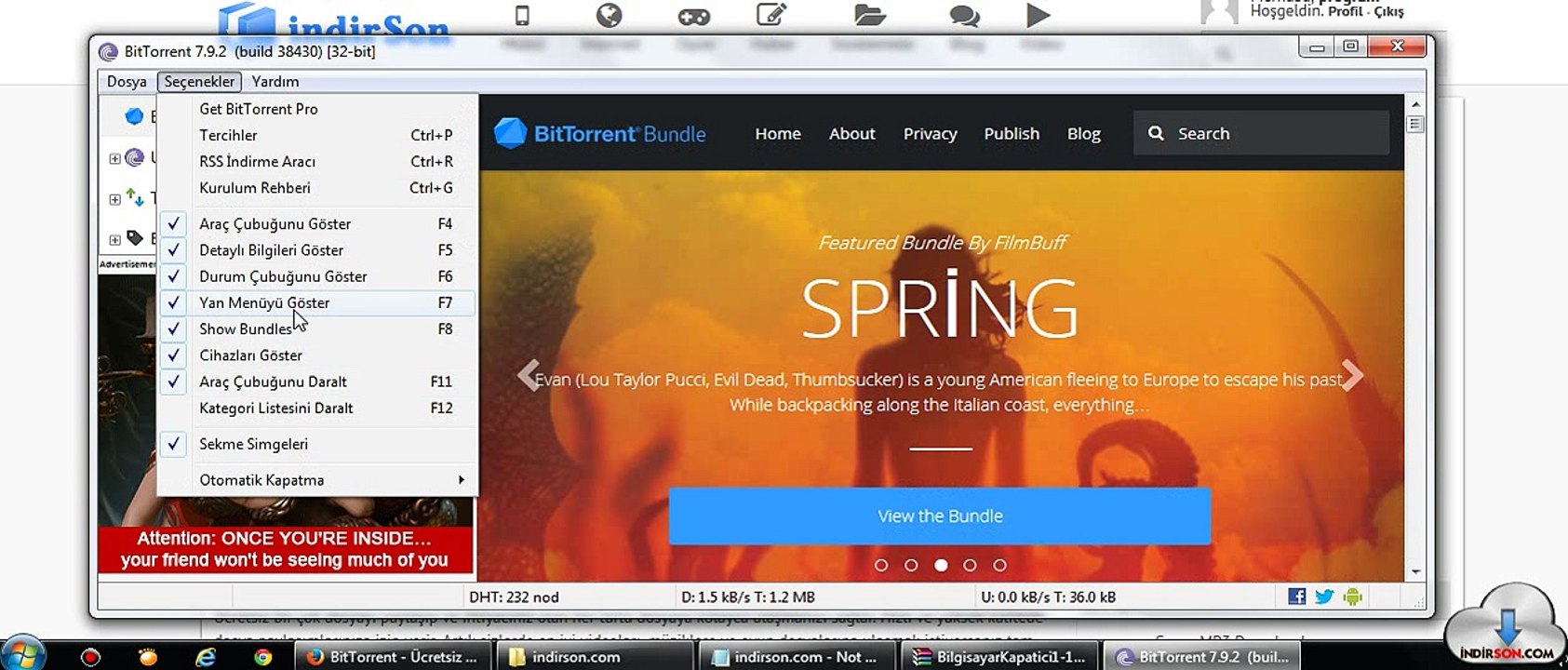Click the up-down arrows Torrents sidebar icon
The width and height of the screenshot is (1568, 670).
(135, 197)
